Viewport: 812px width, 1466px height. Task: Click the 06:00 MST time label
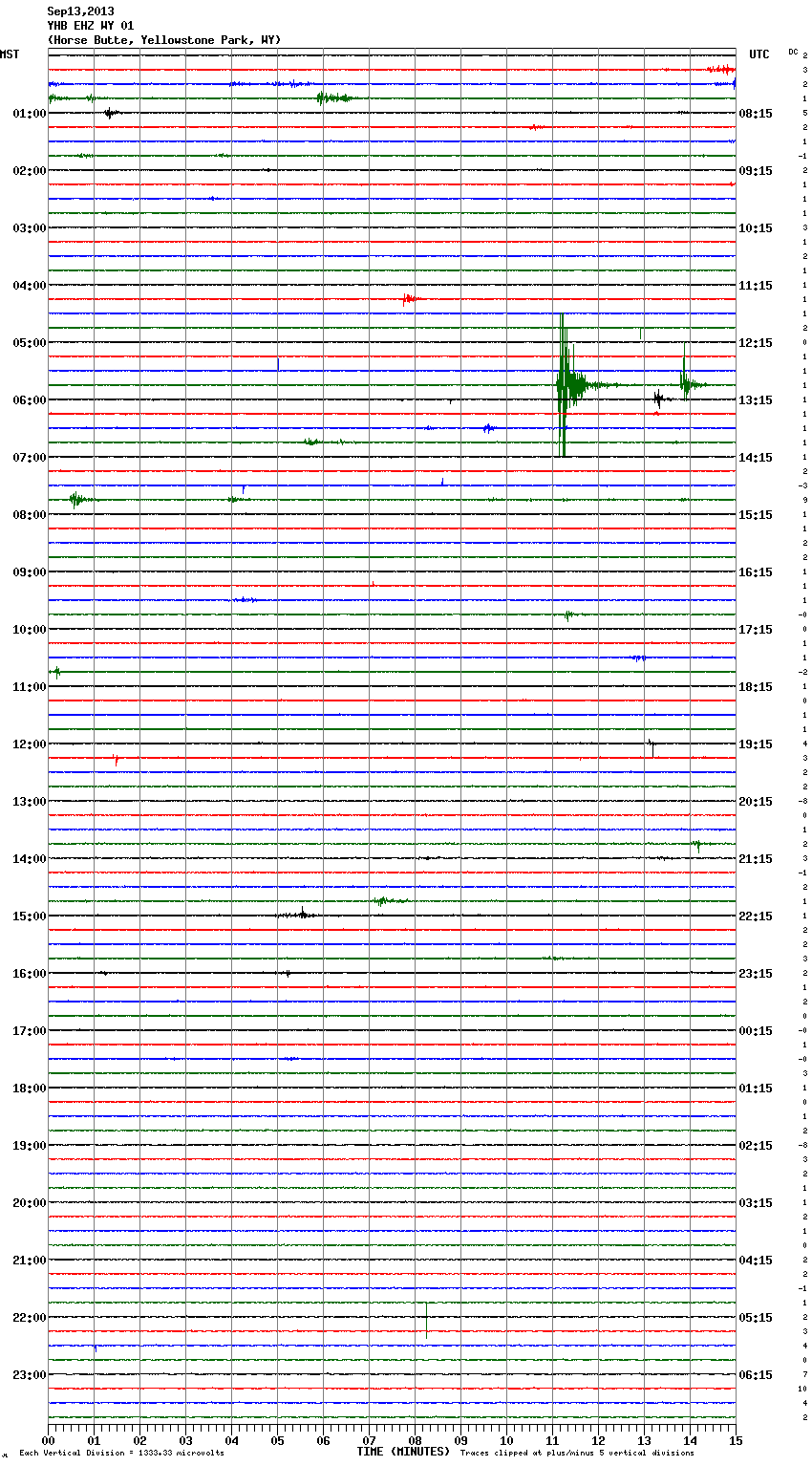(x=30, y=400)
